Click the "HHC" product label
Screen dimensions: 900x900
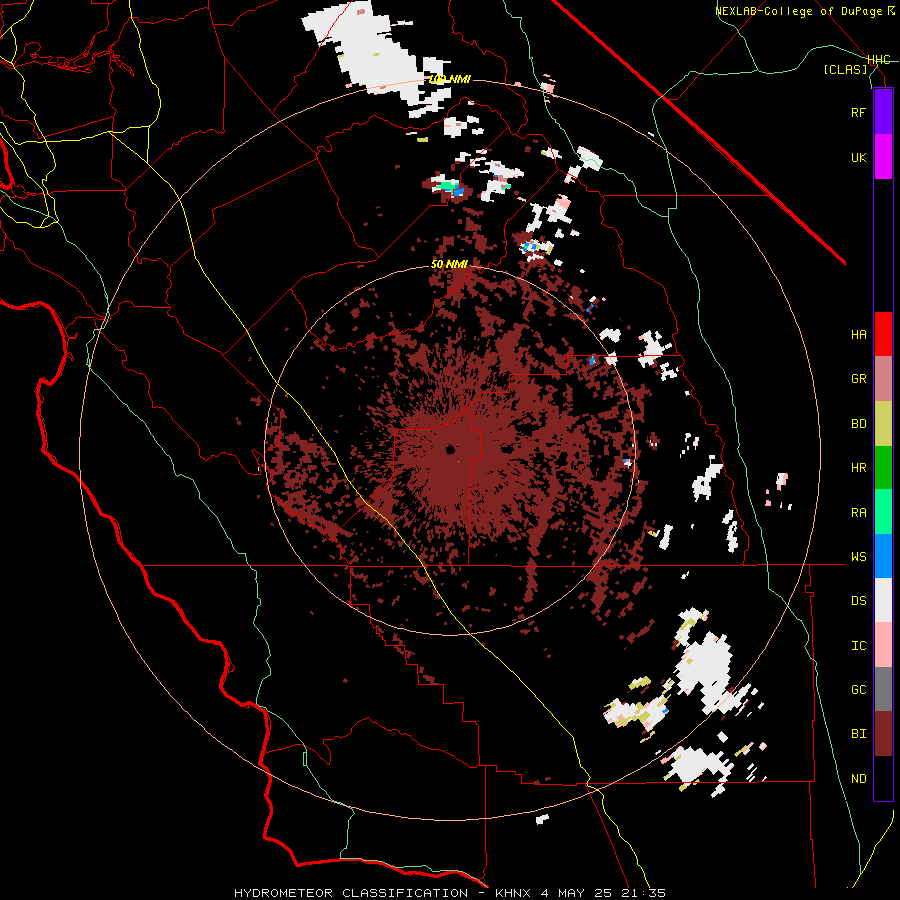[x=879, y=60]
